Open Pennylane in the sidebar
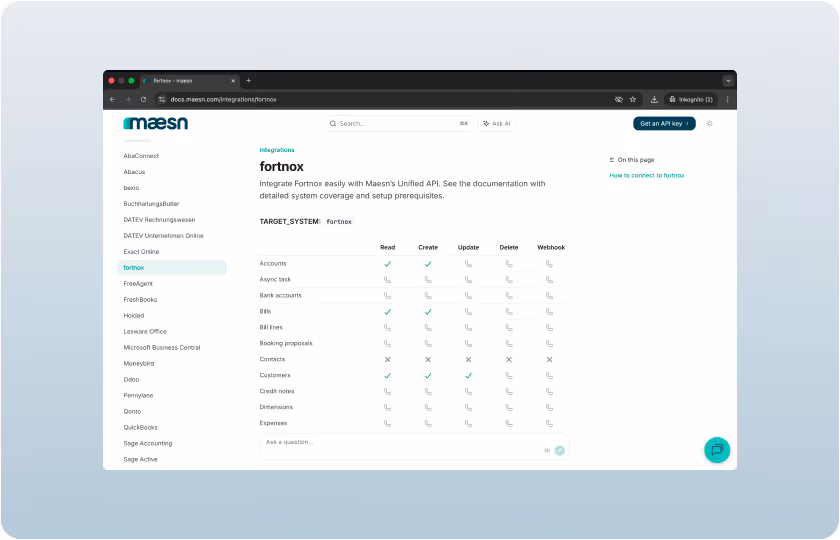 138,395
